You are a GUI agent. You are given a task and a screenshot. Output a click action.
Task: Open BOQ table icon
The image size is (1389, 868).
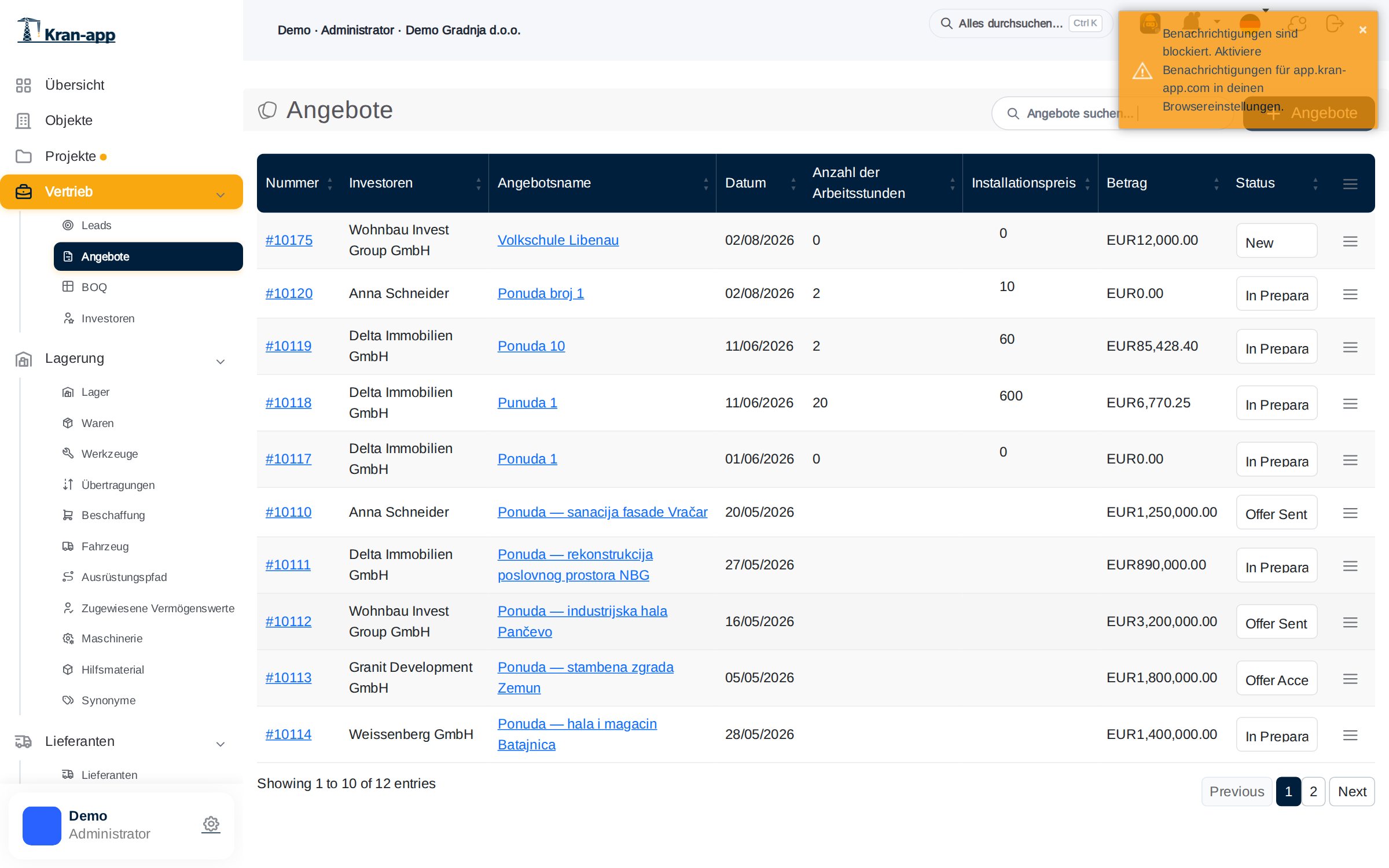click(x=68, y=286)
